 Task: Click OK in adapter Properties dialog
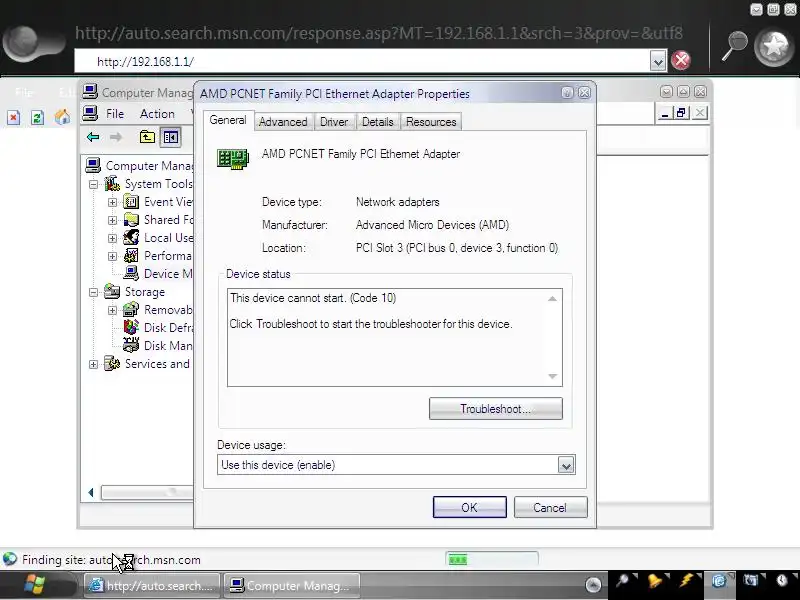tap(469, 507)
